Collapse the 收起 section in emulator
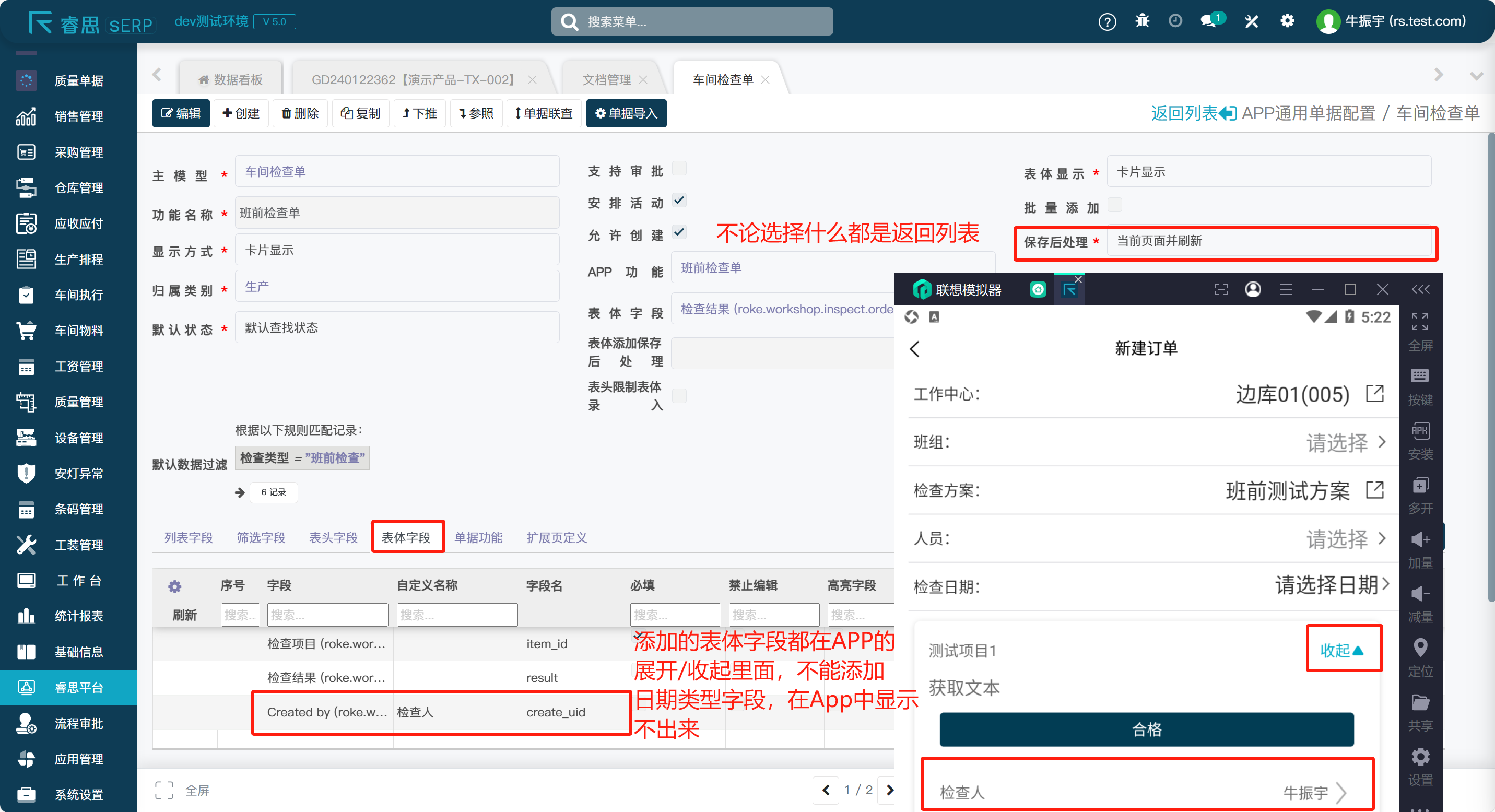This screenshot has height=812, width=1495. tap(1341, 650)
